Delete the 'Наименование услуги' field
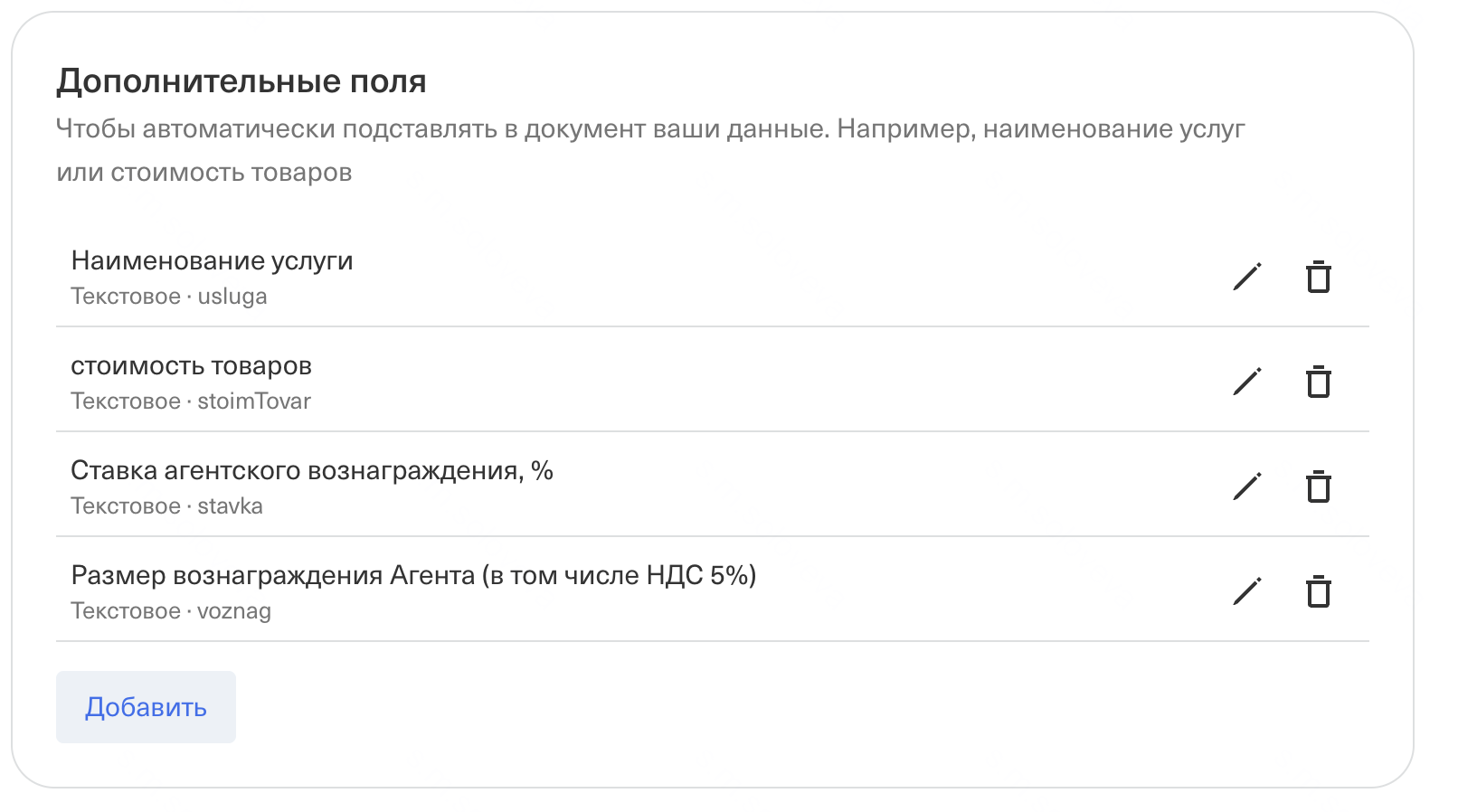 coord(1319,277)
